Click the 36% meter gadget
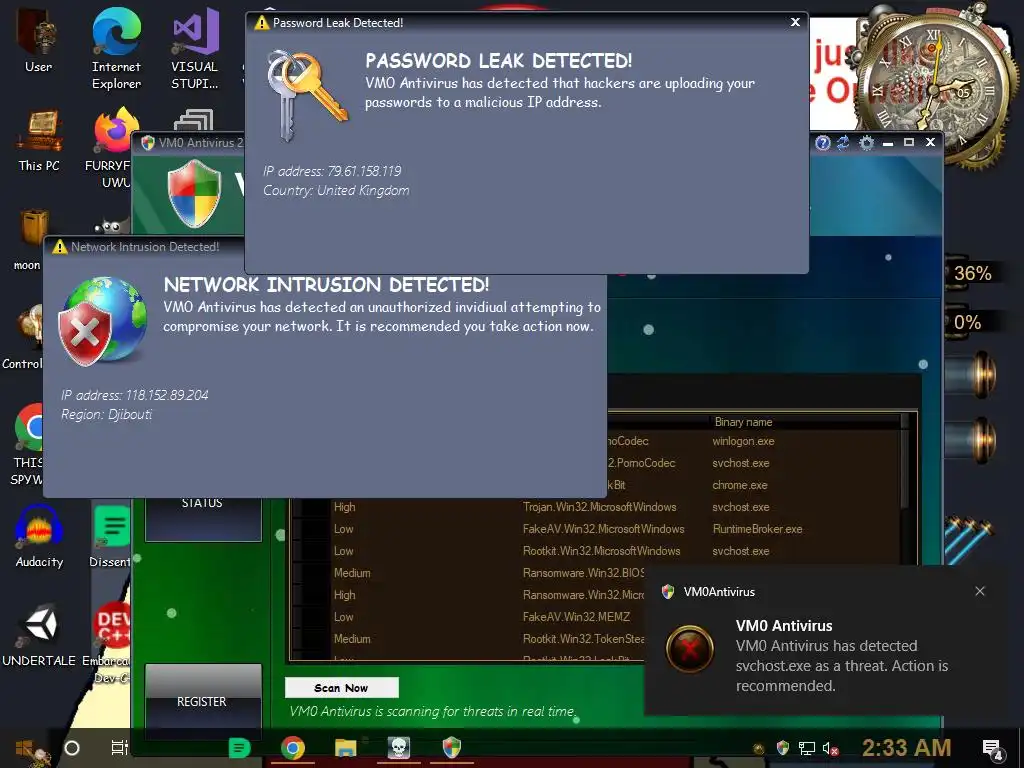This screenshot has height=768, width=1024. (972, 273)
